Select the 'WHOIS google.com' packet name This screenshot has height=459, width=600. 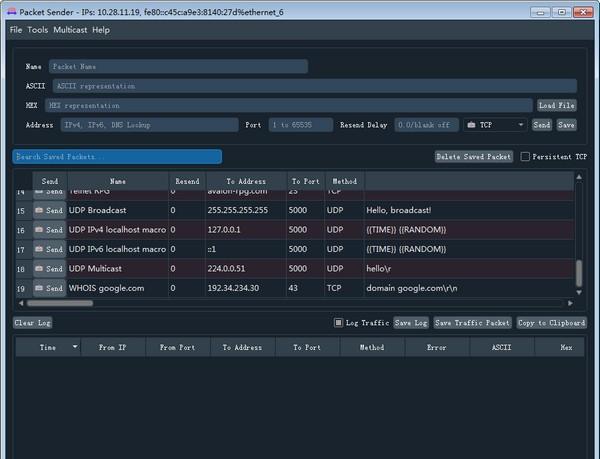pyautogui.click(x=106, y=288)
